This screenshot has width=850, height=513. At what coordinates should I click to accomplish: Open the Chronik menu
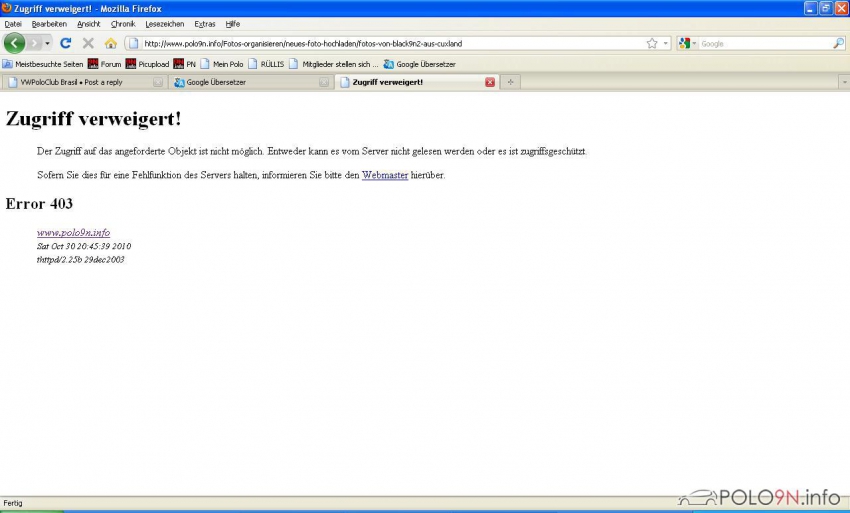point(123,23)
